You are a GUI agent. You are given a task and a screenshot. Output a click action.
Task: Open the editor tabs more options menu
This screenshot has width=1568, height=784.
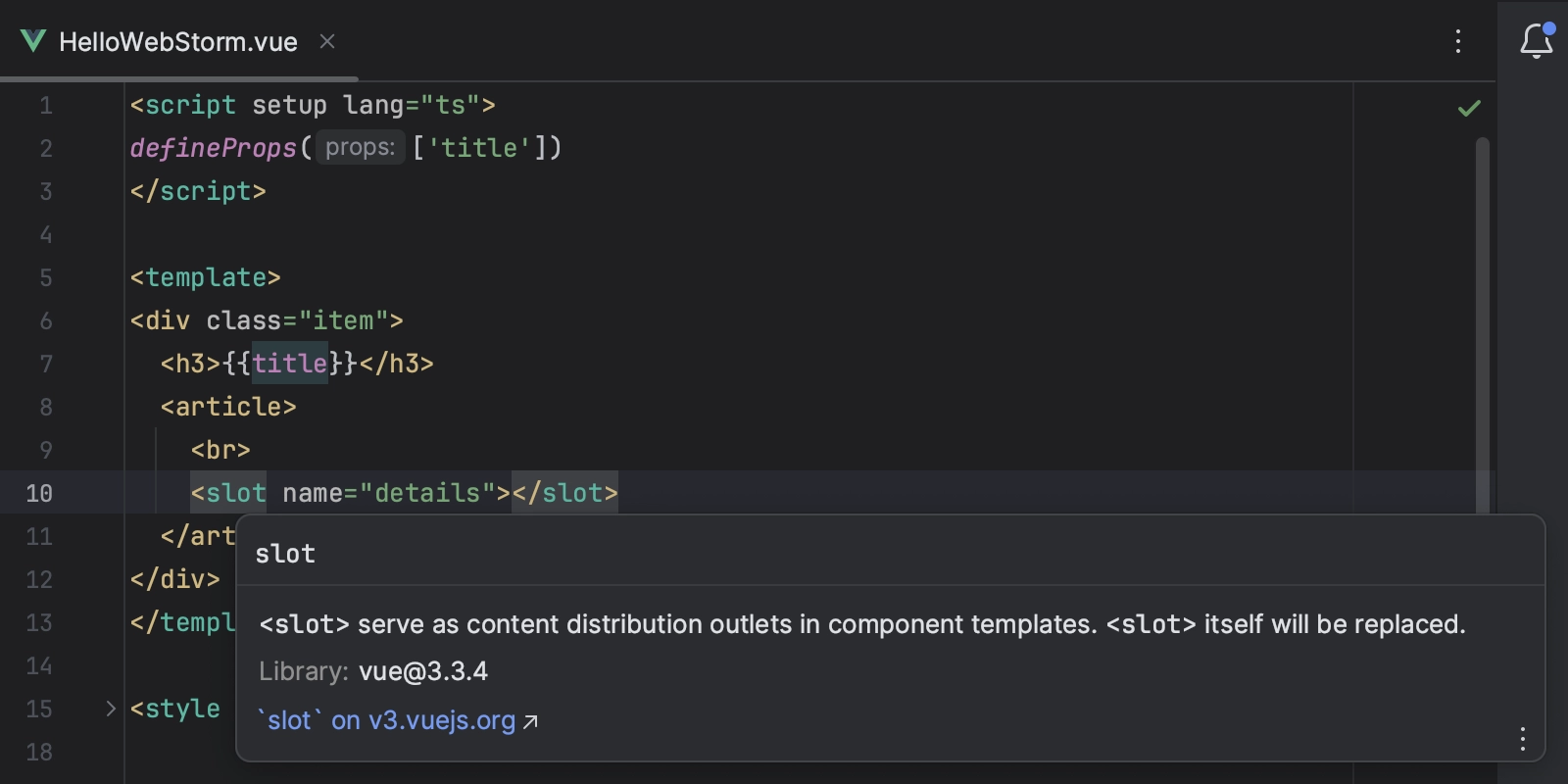tap(1458, 41)
